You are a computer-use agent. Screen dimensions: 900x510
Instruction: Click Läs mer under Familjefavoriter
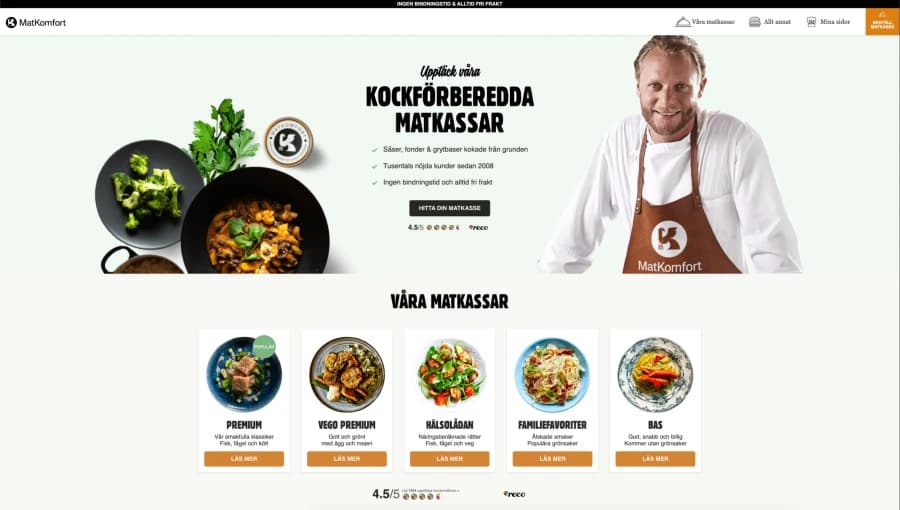tap(552, 459)
